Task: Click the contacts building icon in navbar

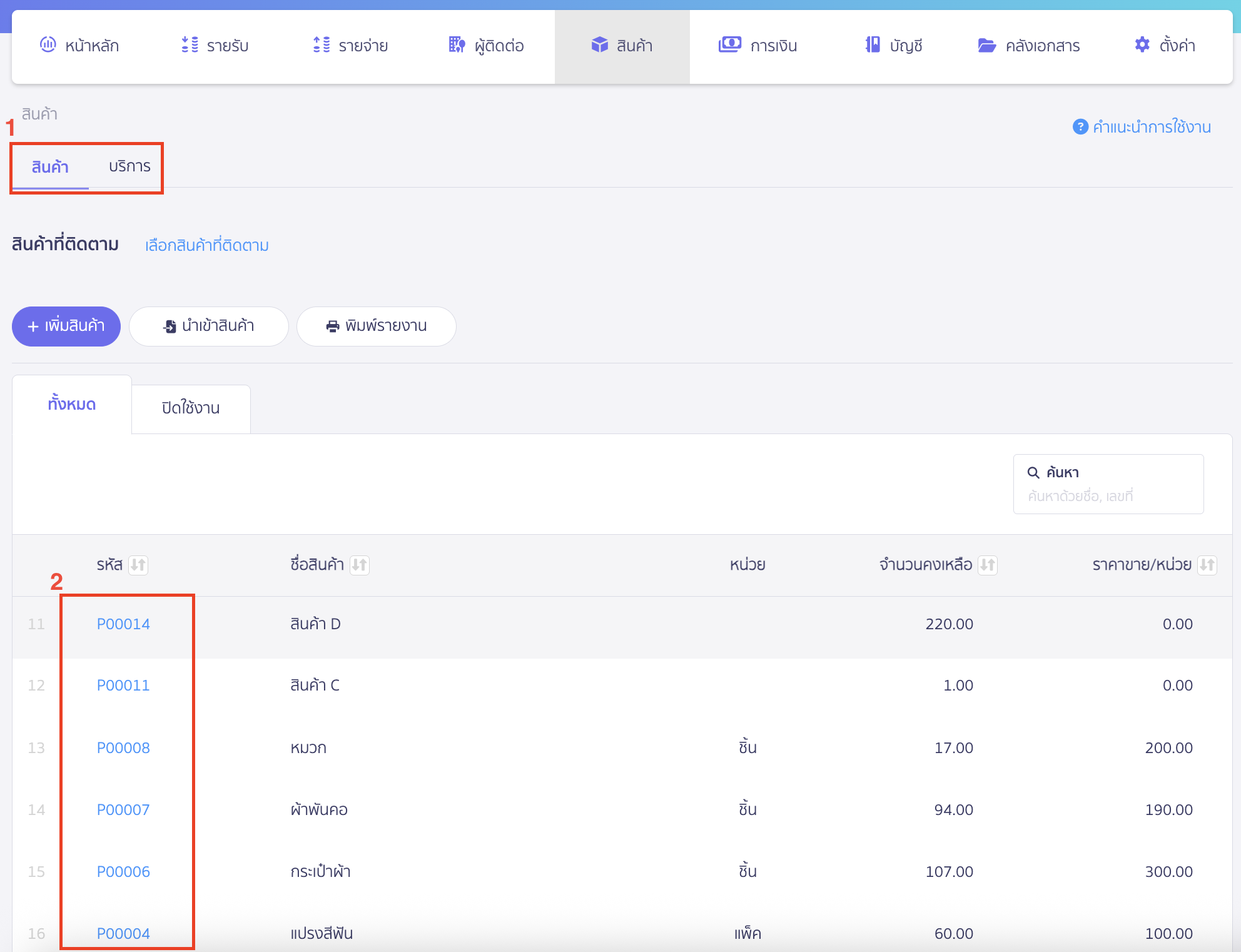Action: 457,44
